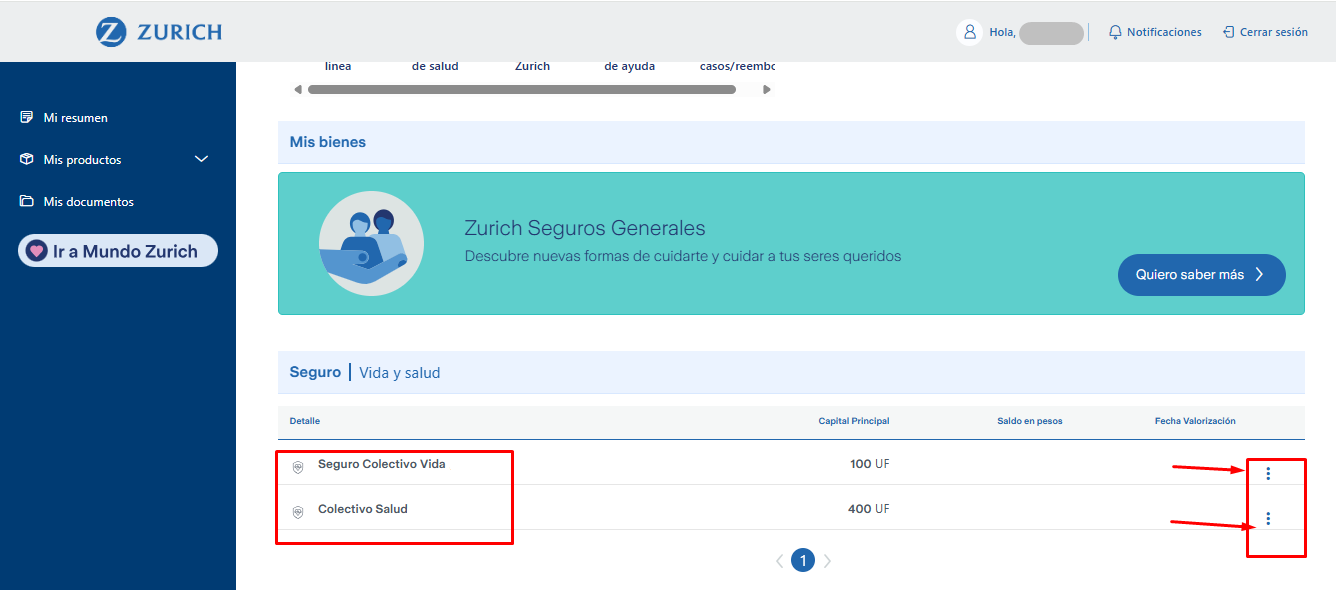Select page 1 in pagination
This screenshot has height=590, width=1336.
point(803,560)
